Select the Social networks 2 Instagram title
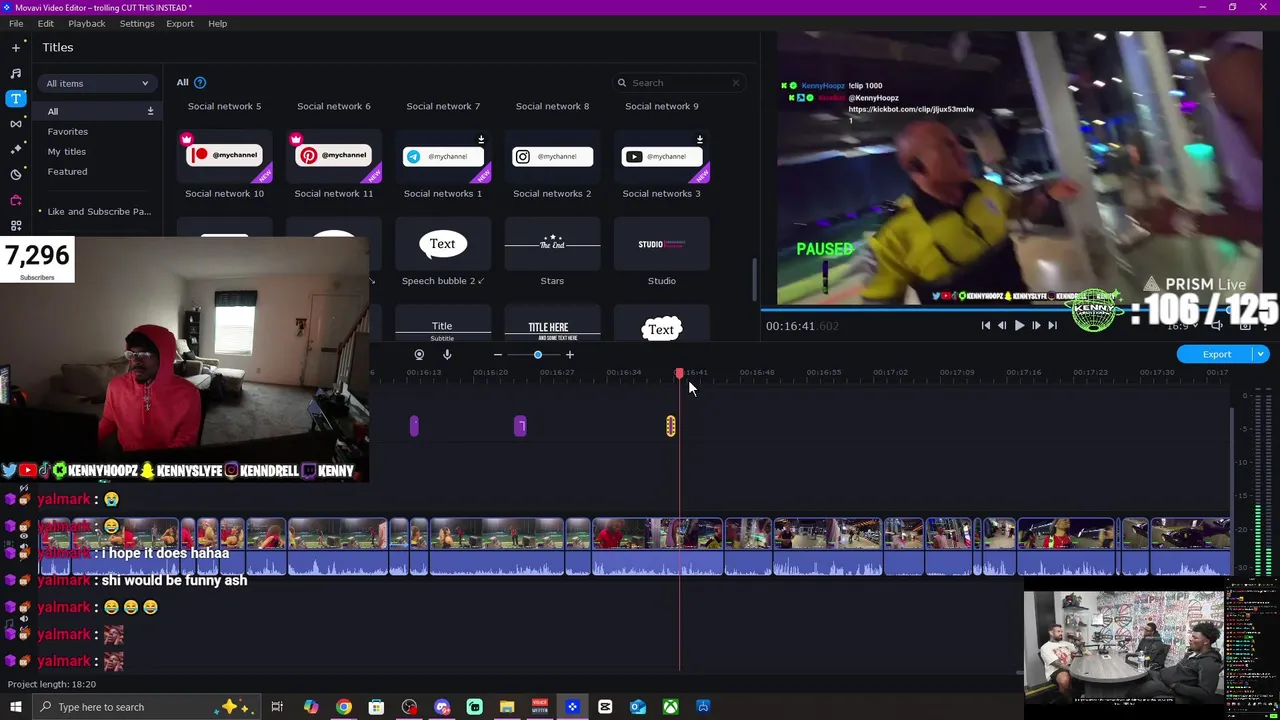The width and height of the screenshot is (1280, 720). [552, 156]
